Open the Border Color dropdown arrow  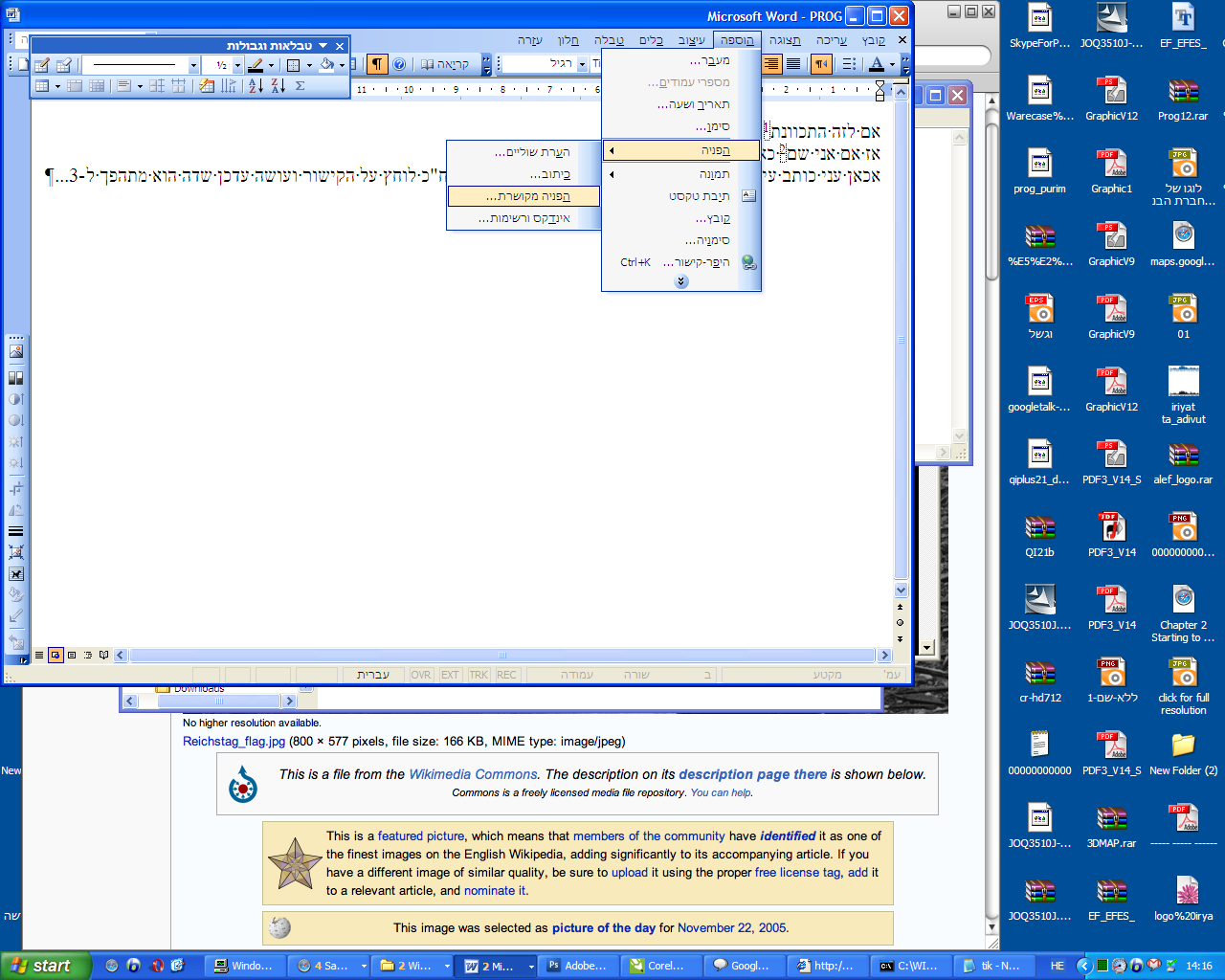[x=272, y=65]
